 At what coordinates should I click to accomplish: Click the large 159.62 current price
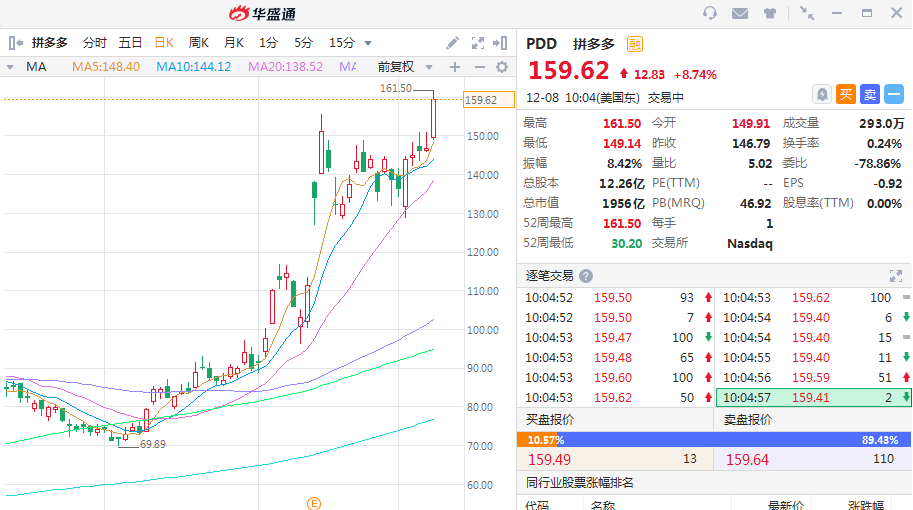[568, 70]
